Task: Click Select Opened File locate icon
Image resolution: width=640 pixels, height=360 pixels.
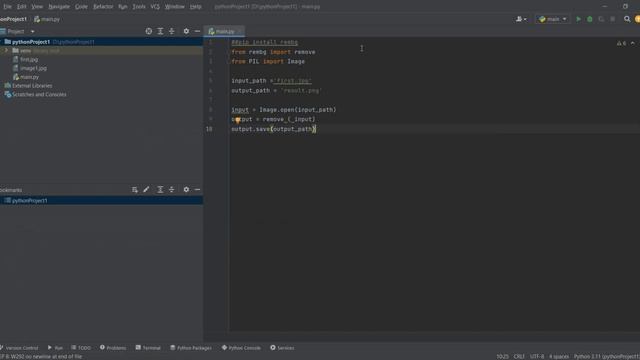Action: tap(149, 31)
